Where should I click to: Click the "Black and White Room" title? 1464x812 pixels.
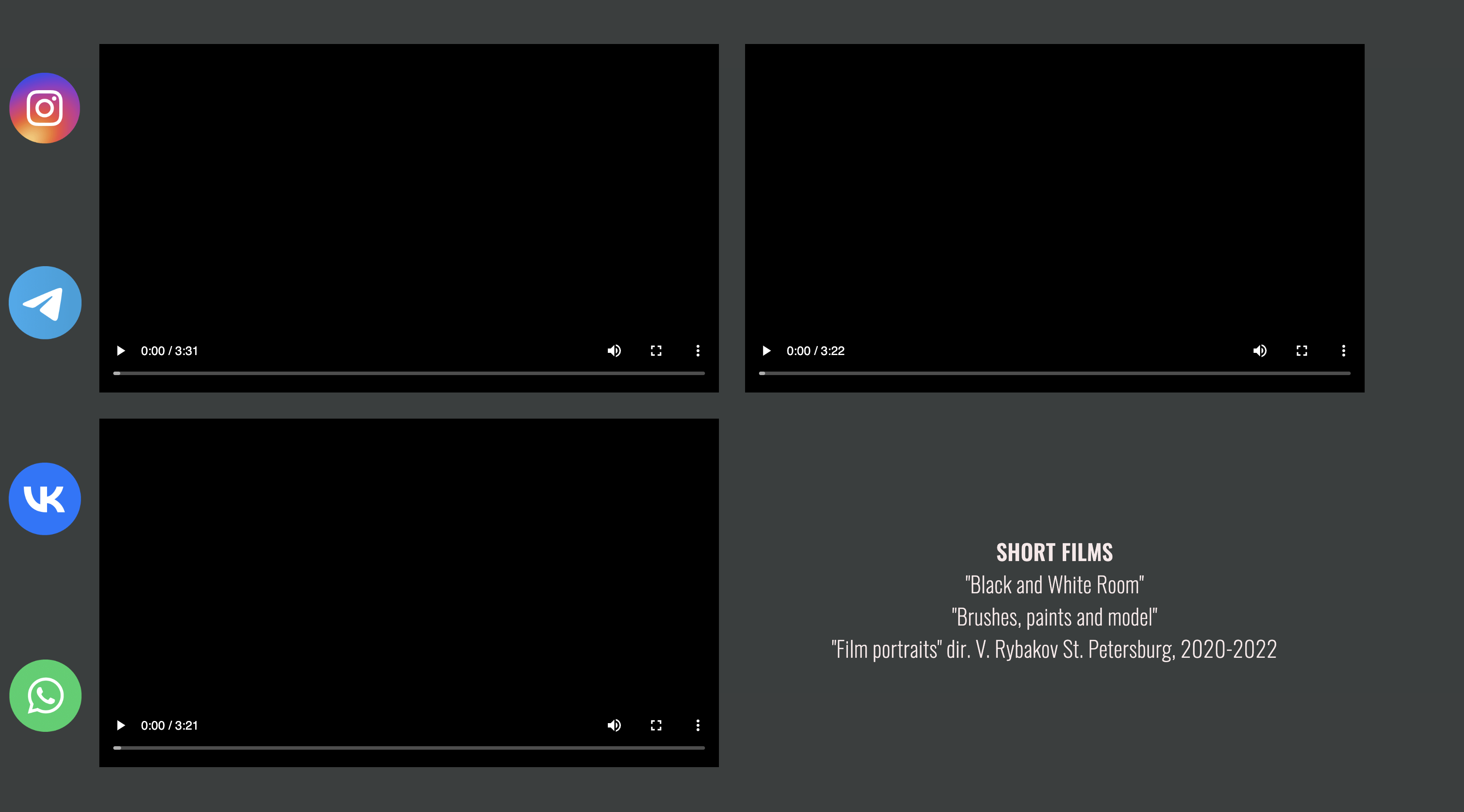point(1055,585)
